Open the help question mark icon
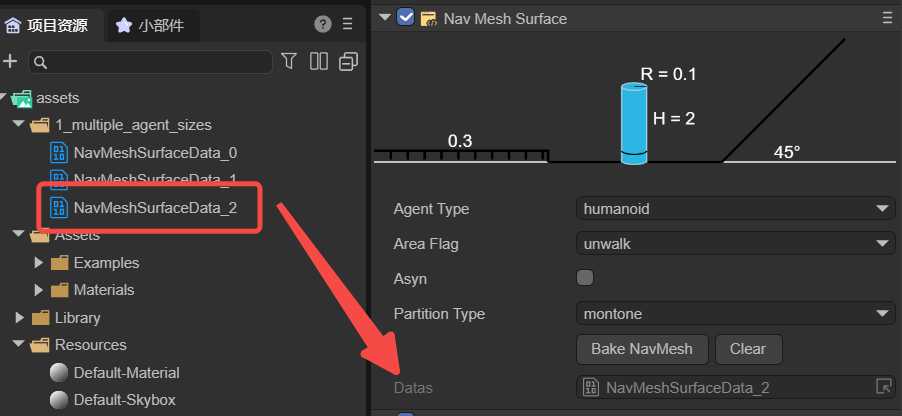The width and height of the screenshot is (902, 416). [x=323, y=25]
